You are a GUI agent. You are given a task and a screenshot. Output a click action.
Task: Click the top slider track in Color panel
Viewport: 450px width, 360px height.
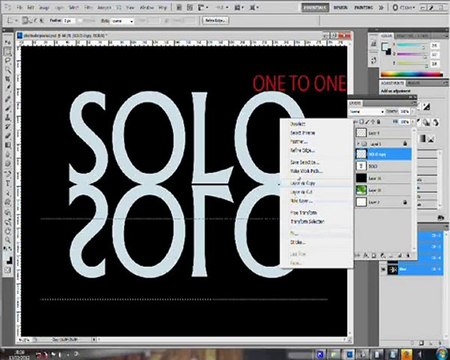pos(410,46)
